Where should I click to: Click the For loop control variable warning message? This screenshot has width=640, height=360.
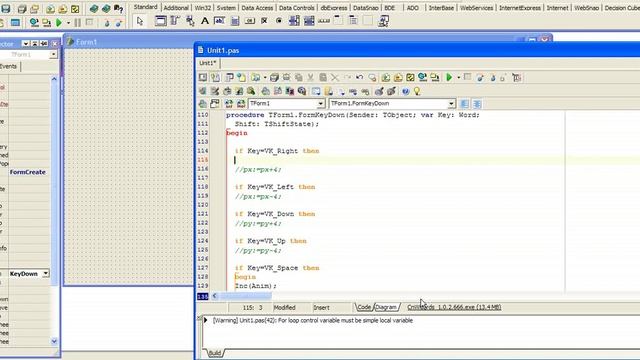(313, 320)
